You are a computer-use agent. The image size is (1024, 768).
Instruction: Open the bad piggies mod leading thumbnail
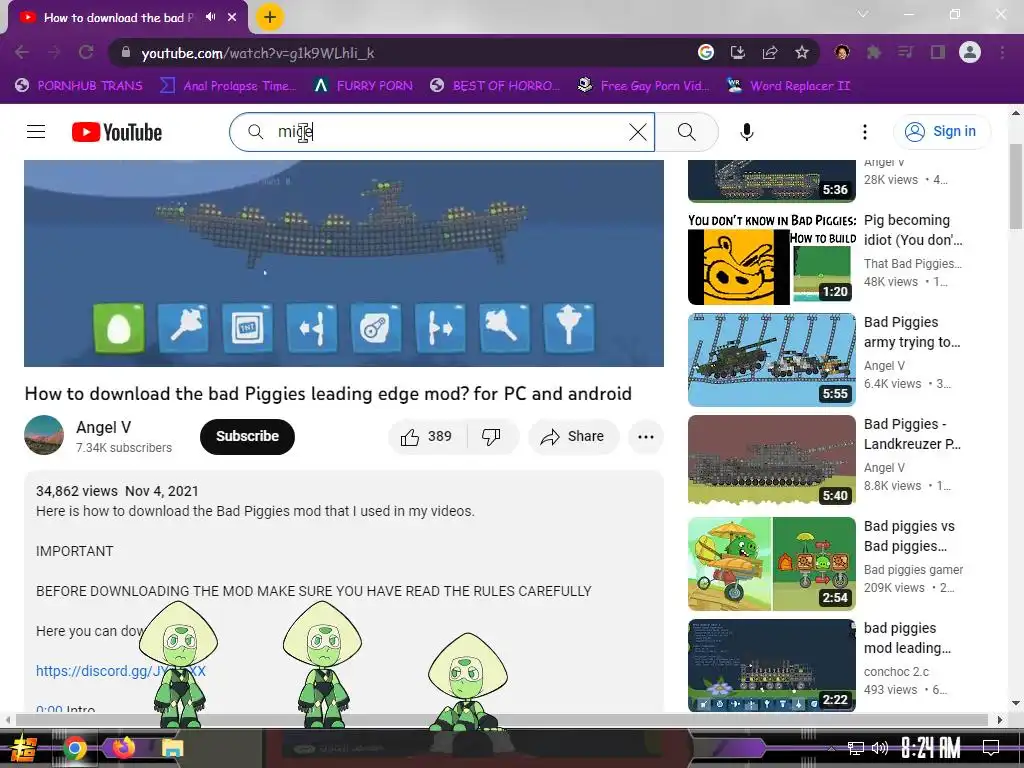tap(771, 665)
